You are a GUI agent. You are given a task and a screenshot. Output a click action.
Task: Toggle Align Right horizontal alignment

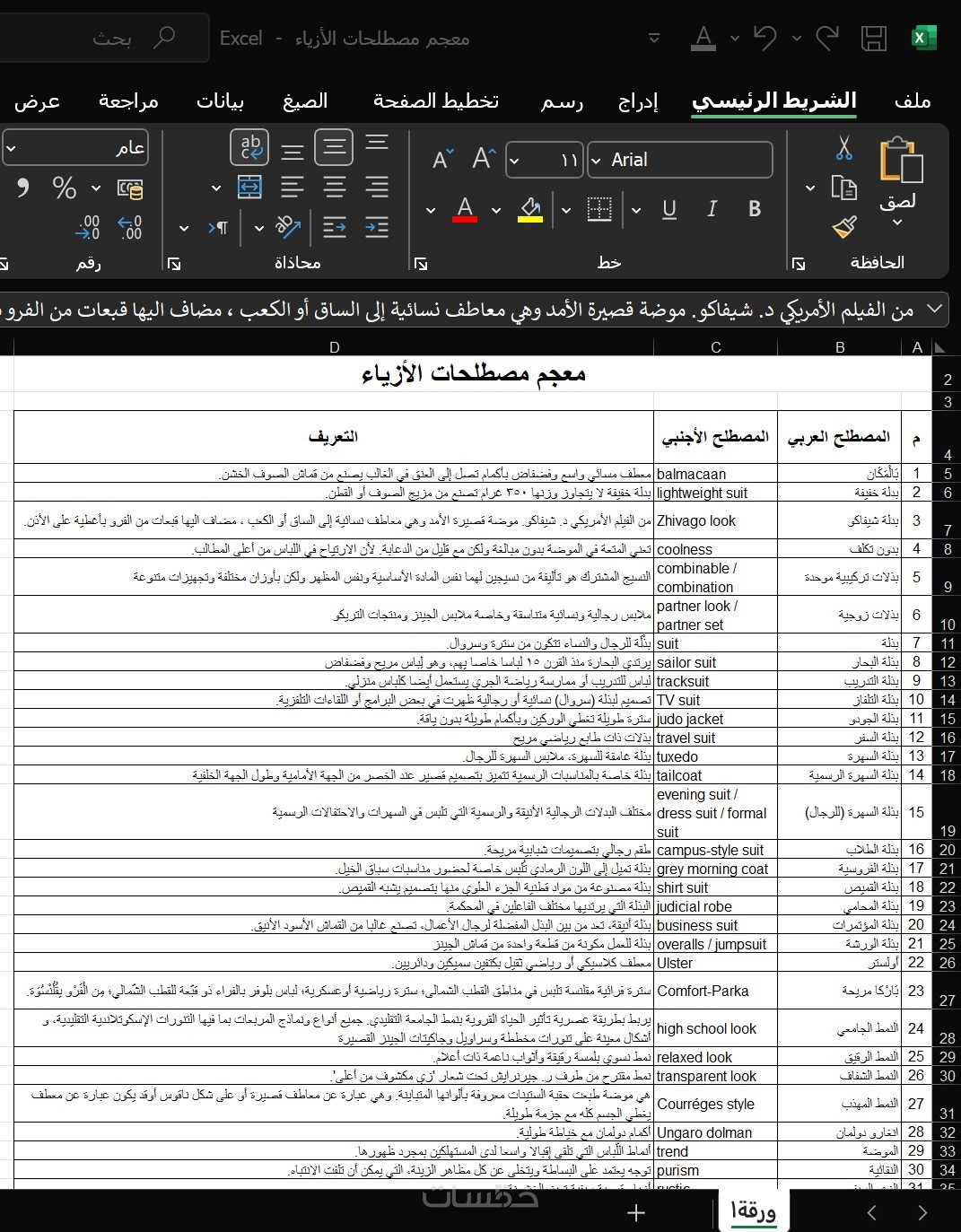coord(377,188)
